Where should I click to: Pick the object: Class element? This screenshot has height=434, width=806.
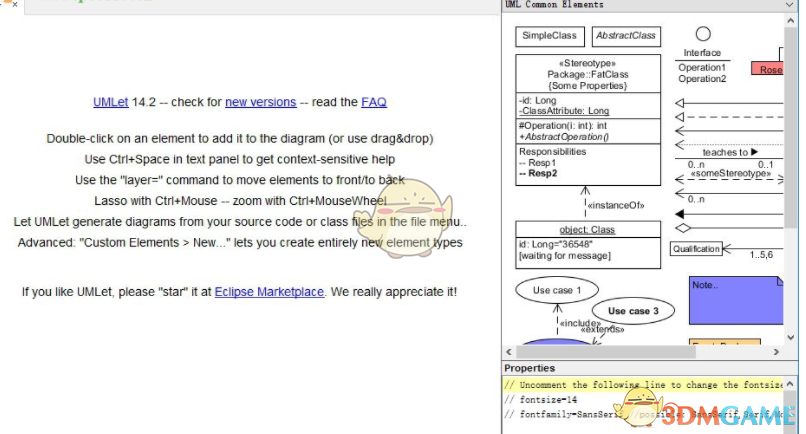[x=588, y=245]
